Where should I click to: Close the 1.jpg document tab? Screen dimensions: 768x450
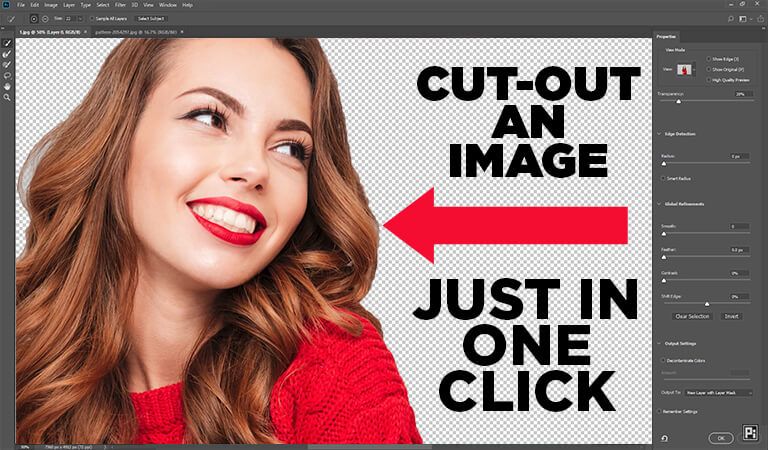coord(85,32)
